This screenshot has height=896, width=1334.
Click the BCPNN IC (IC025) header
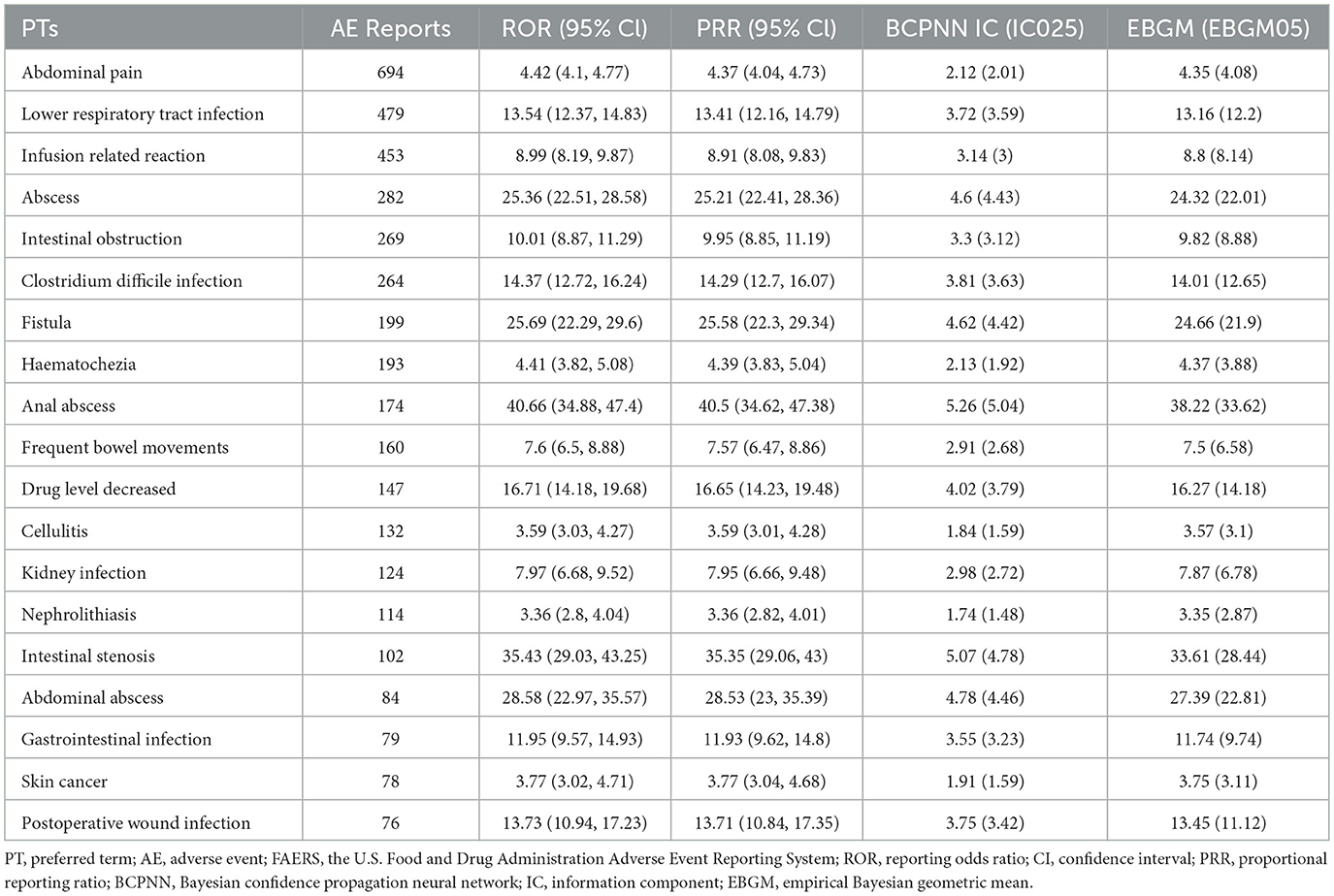pyautogui.click(x=985, y=28)
